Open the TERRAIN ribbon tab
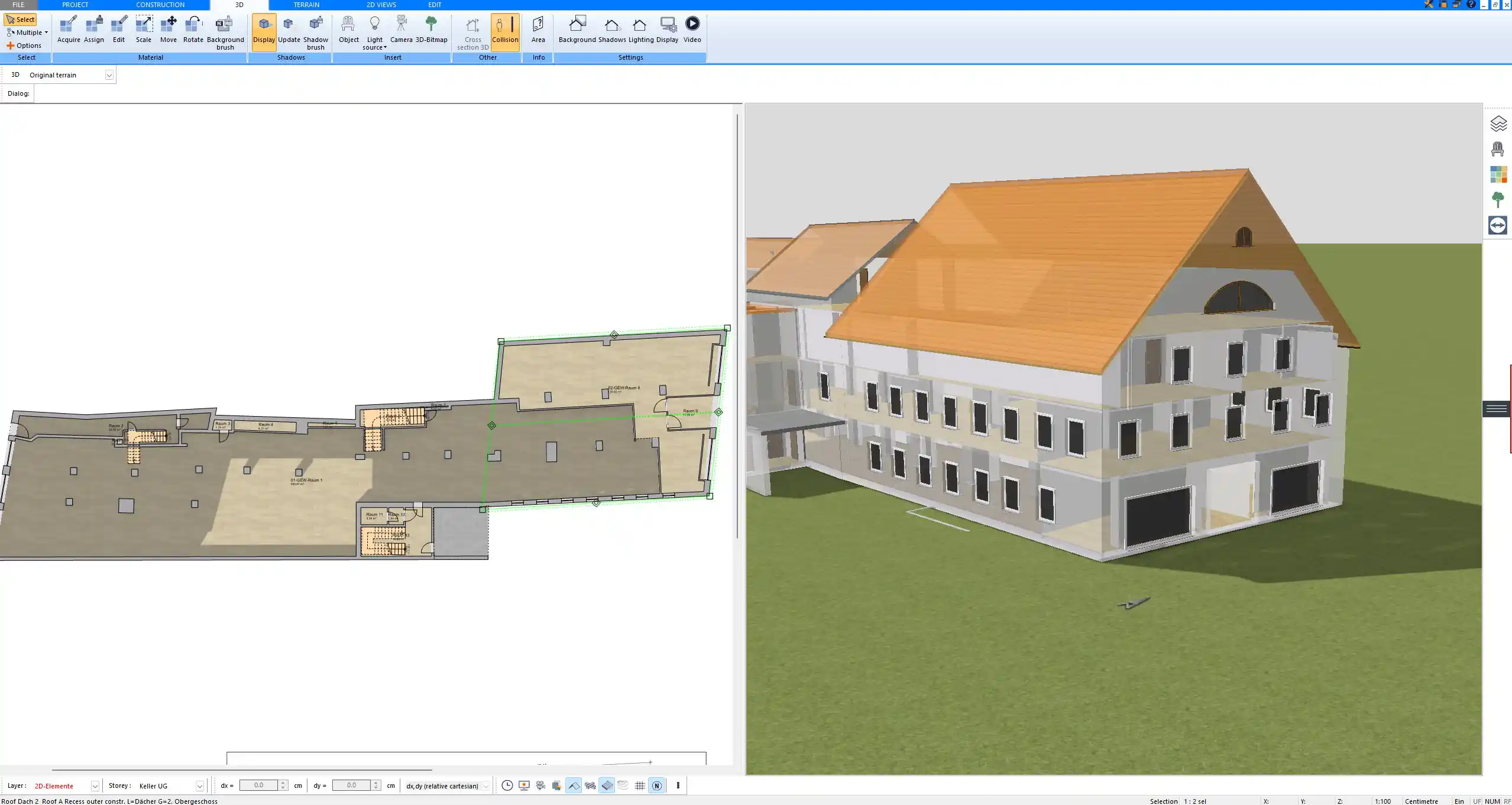This screenshot has width=1512, height=805. (306, 5)
